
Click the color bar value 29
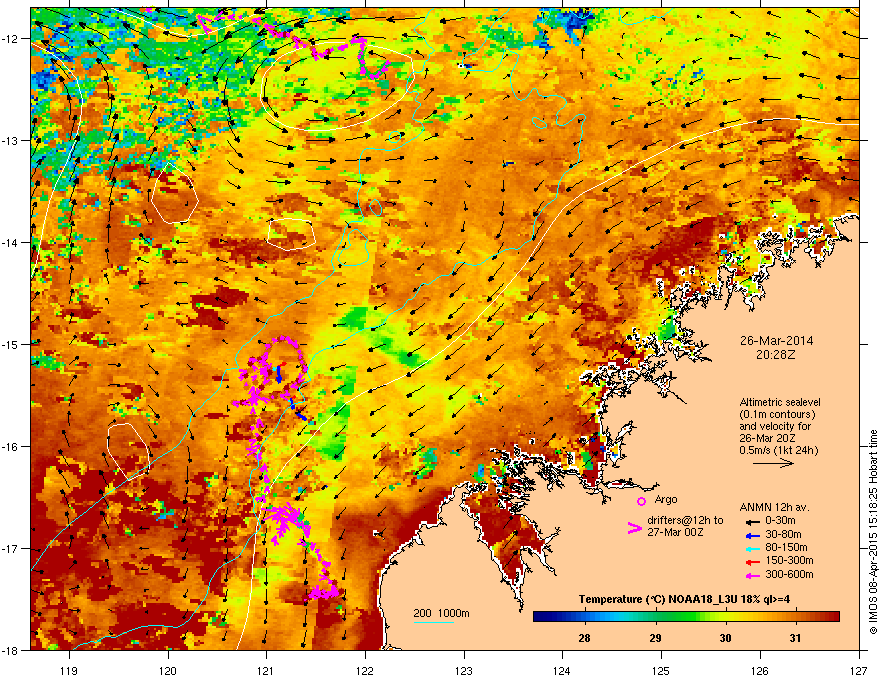click(655, 638)
